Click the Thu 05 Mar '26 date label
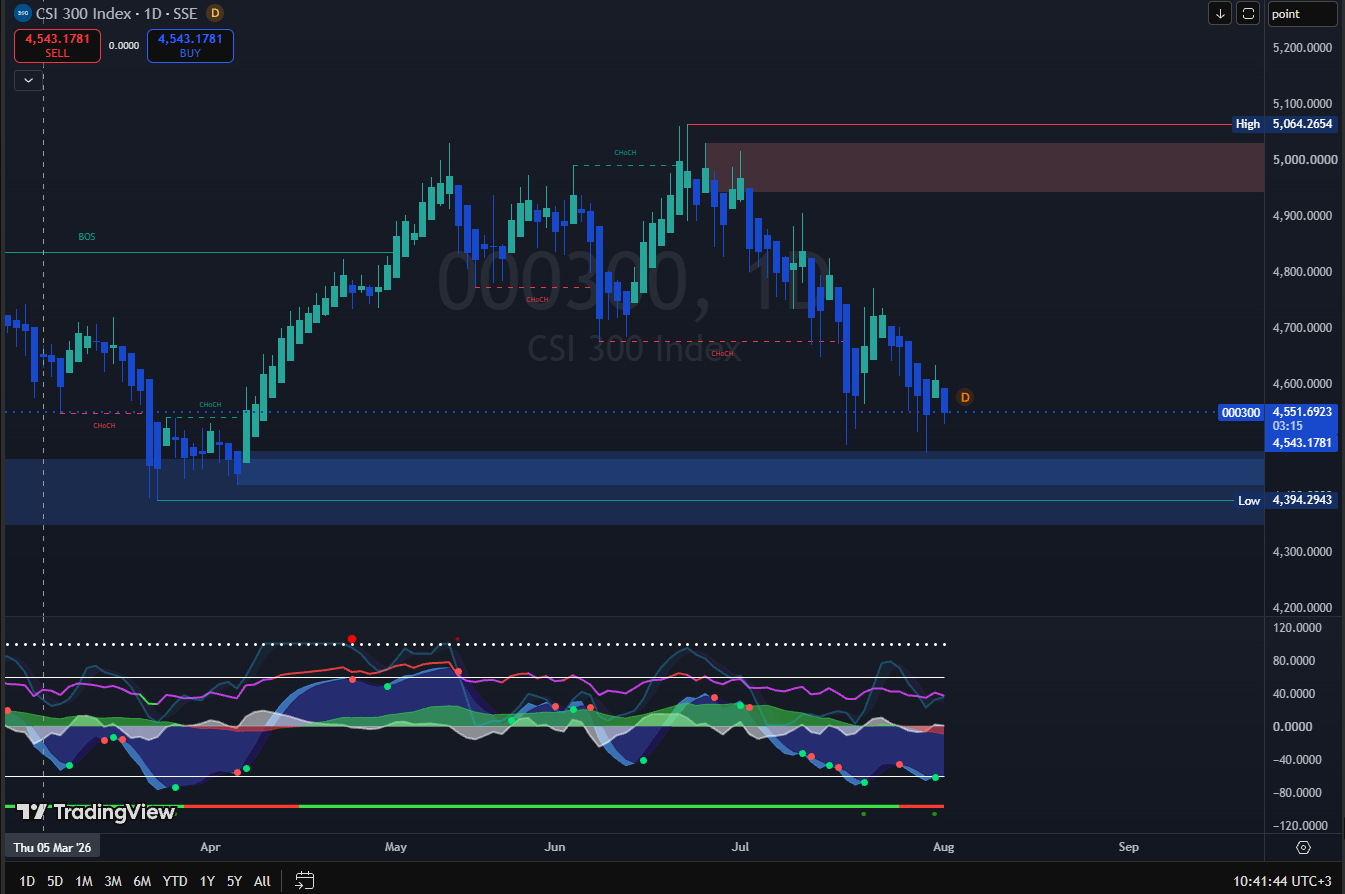 pos(52,847)
